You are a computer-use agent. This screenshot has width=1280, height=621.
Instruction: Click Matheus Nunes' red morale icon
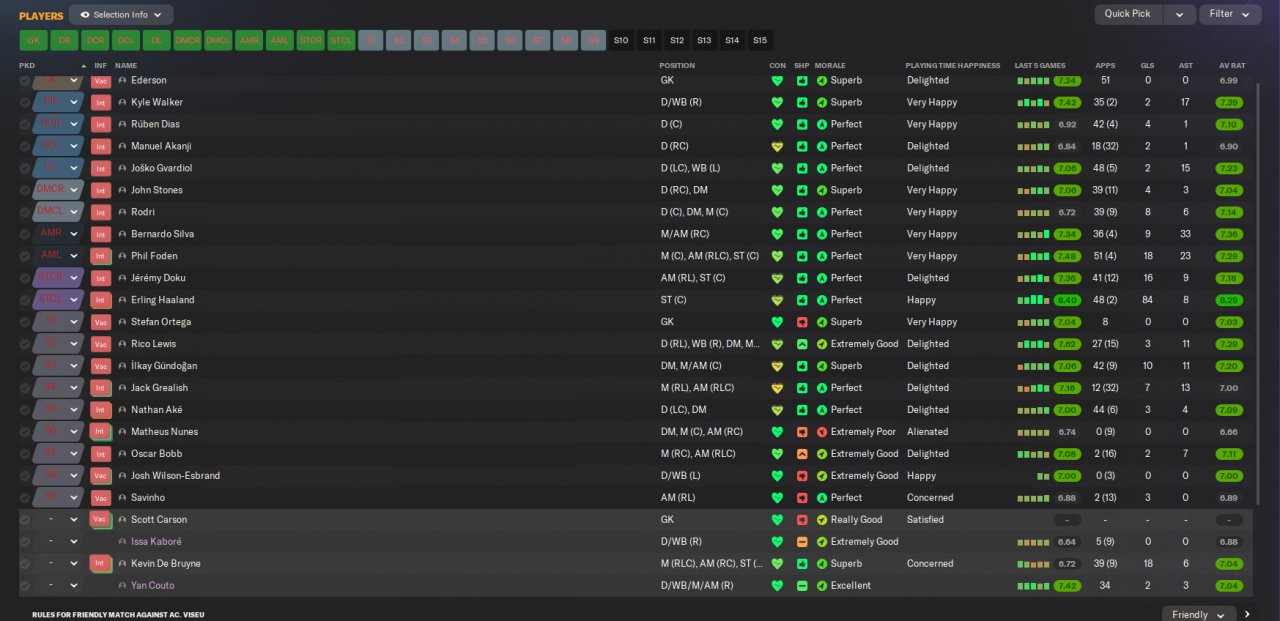tap(822, 432)
